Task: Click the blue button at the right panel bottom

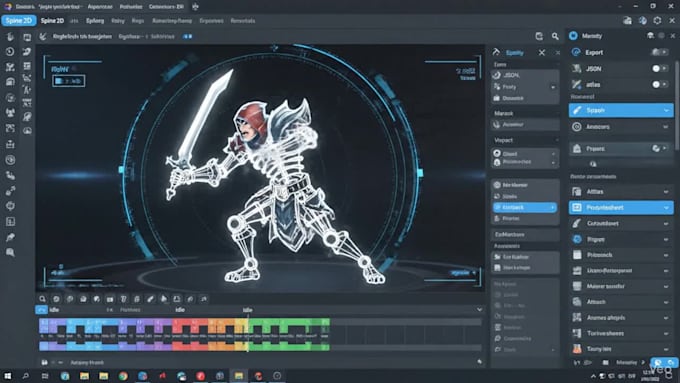Action: click(x=664, y=362)
